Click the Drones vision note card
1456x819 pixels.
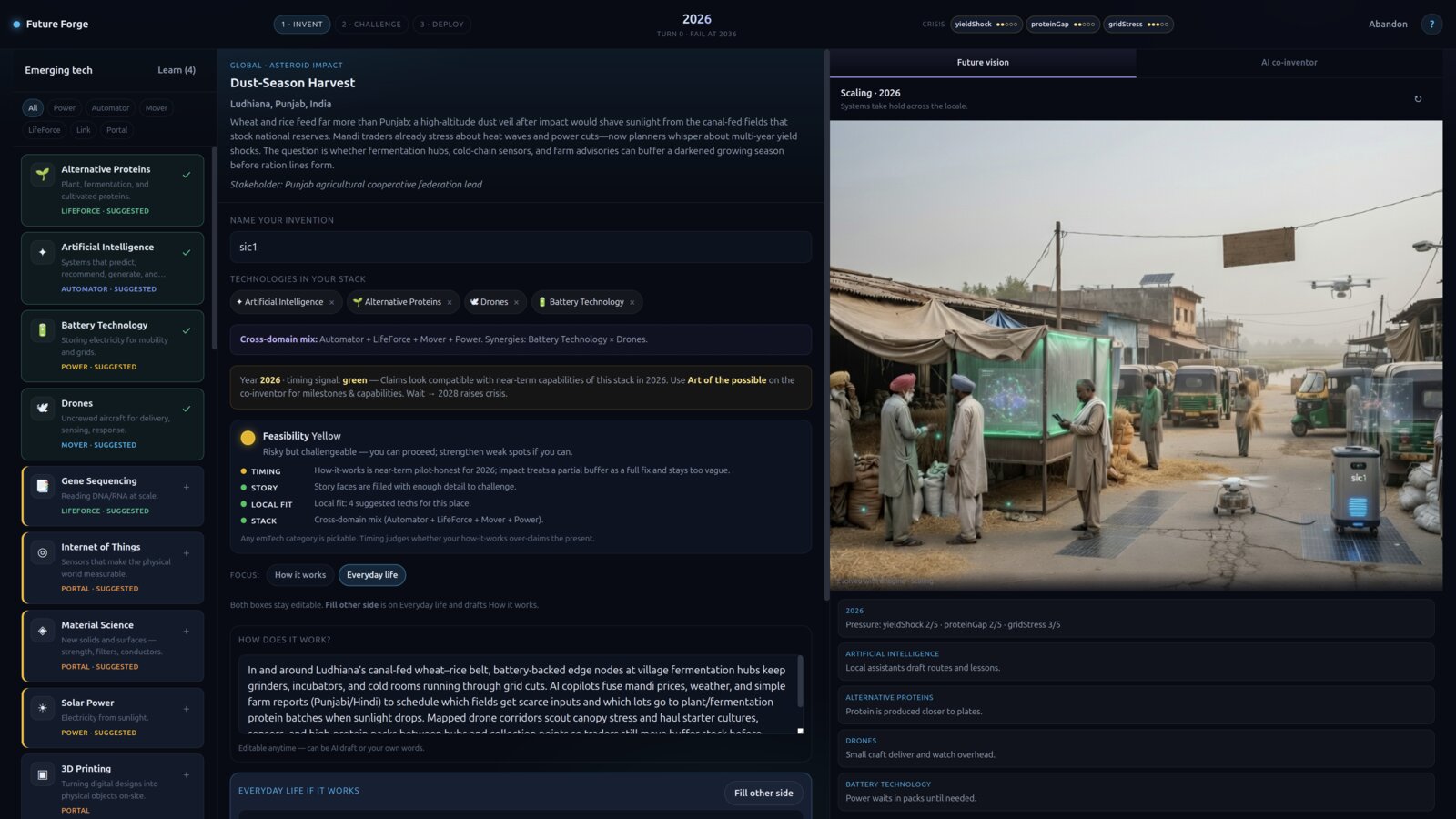[x=1136, y=748]
